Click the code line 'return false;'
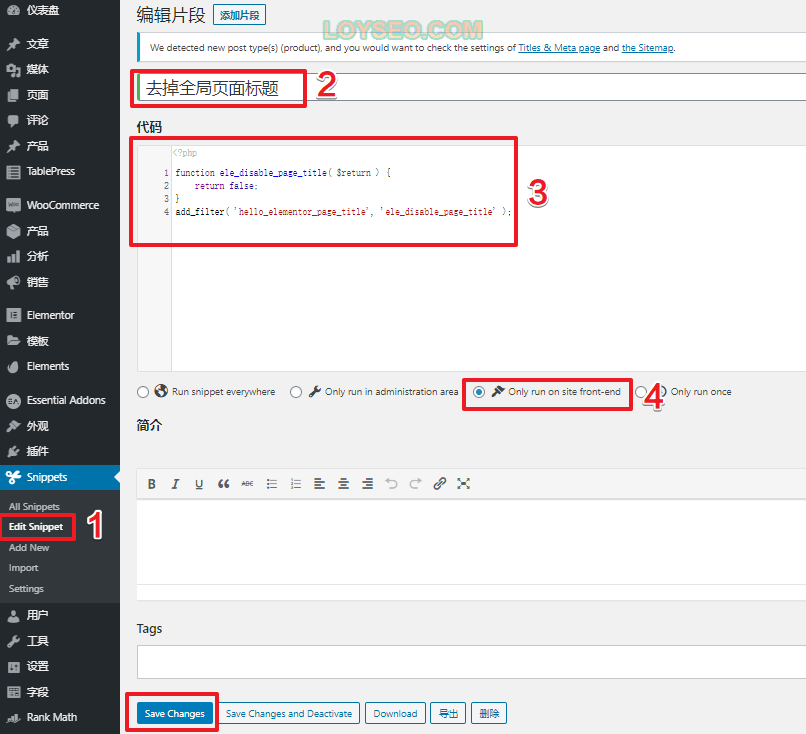This screenshot has width=806, height=734. click(226, 186)
